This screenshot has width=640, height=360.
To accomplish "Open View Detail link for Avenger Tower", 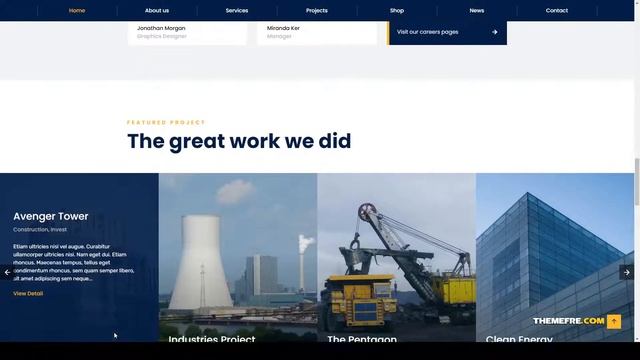I will 28,293.
